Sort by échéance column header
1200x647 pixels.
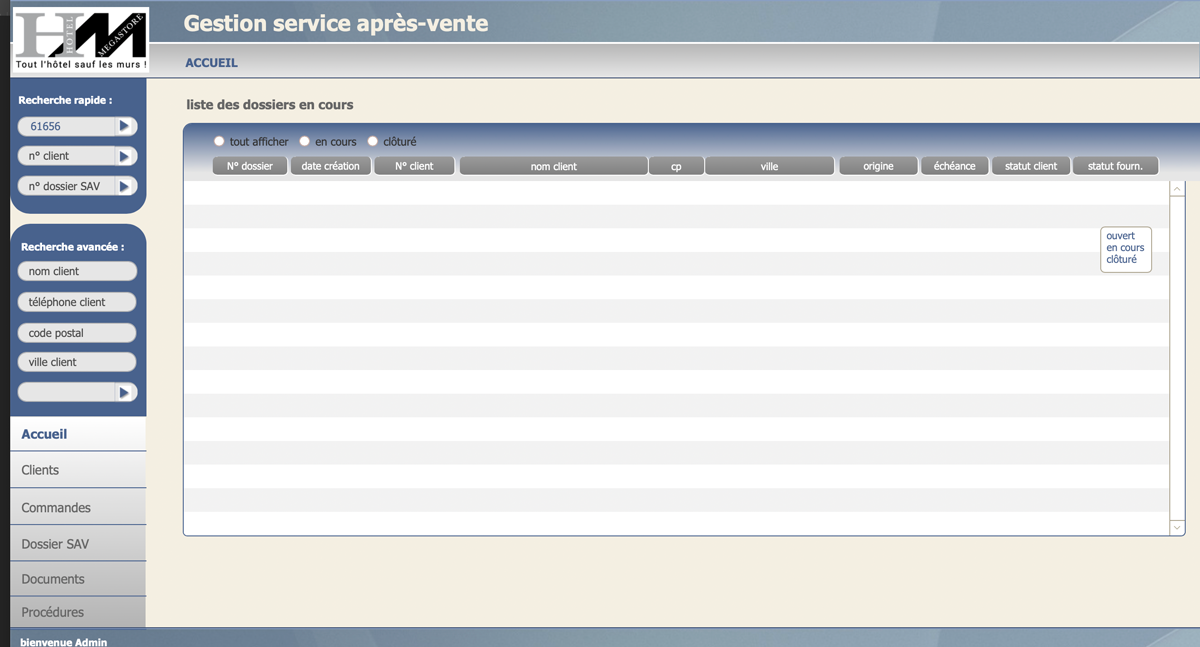(955, 166)
